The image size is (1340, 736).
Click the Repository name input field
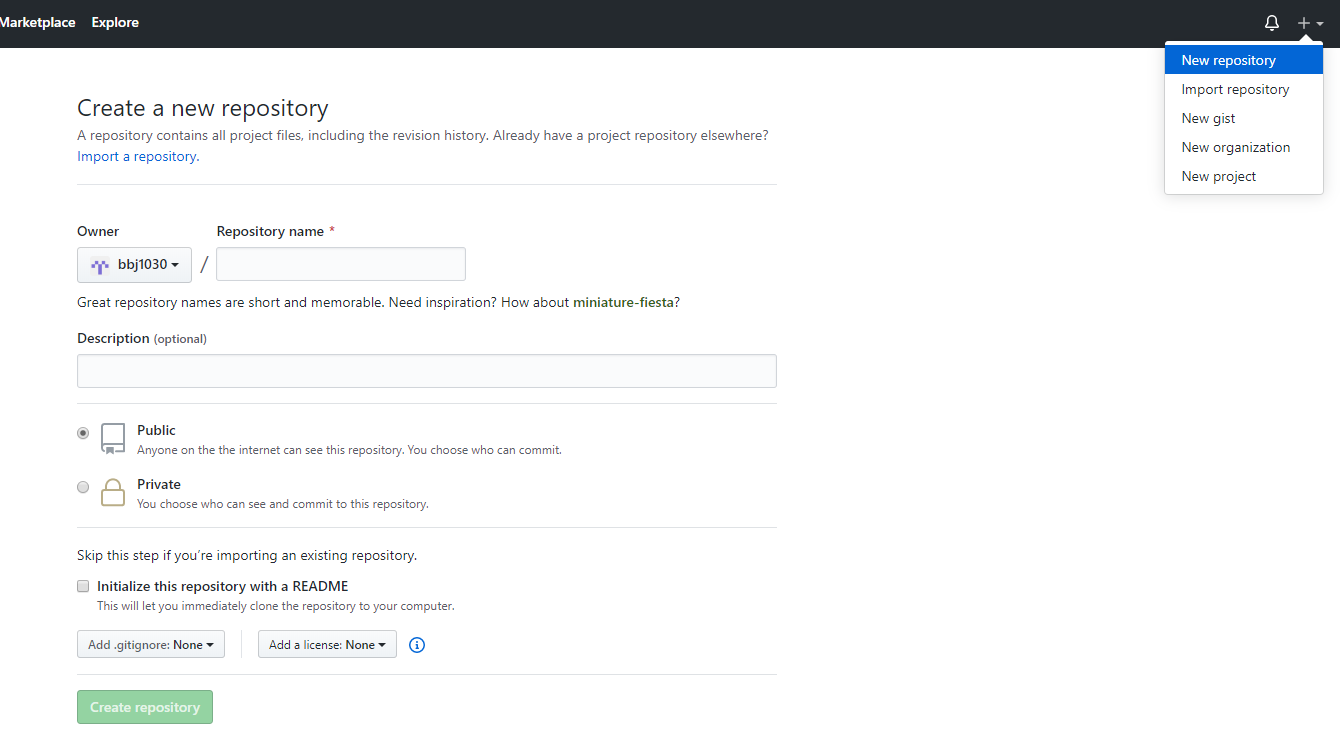click(341, 264)
